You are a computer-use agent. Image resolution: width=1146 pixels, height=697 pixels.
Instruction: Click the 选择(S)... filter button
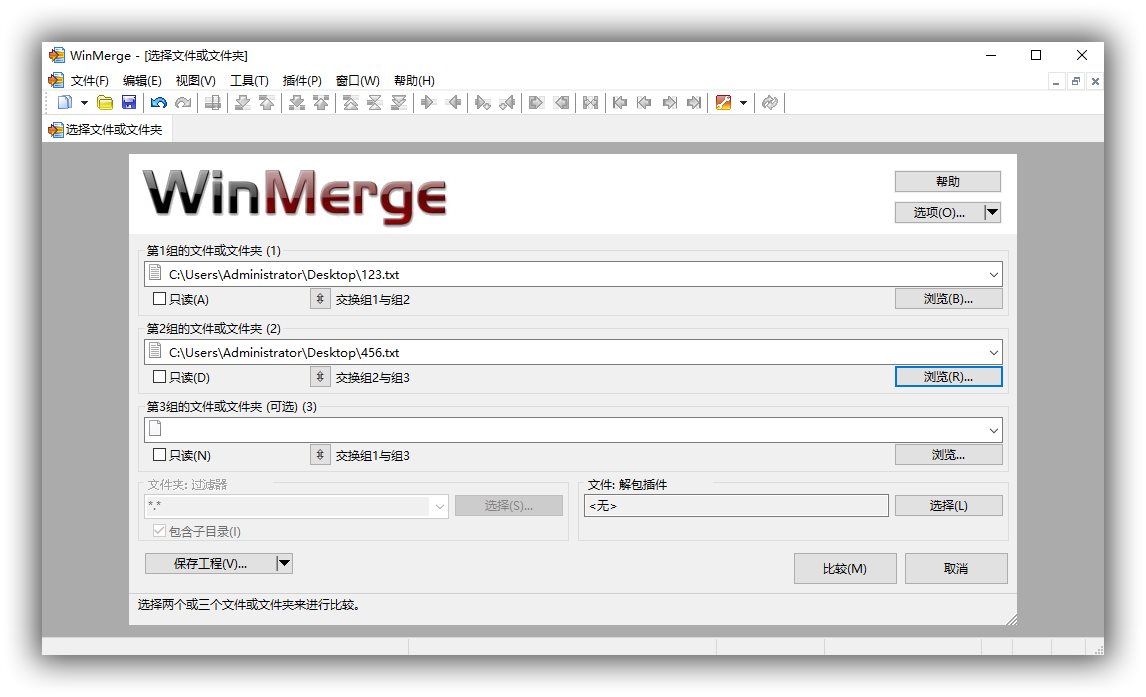pos(509,506)
